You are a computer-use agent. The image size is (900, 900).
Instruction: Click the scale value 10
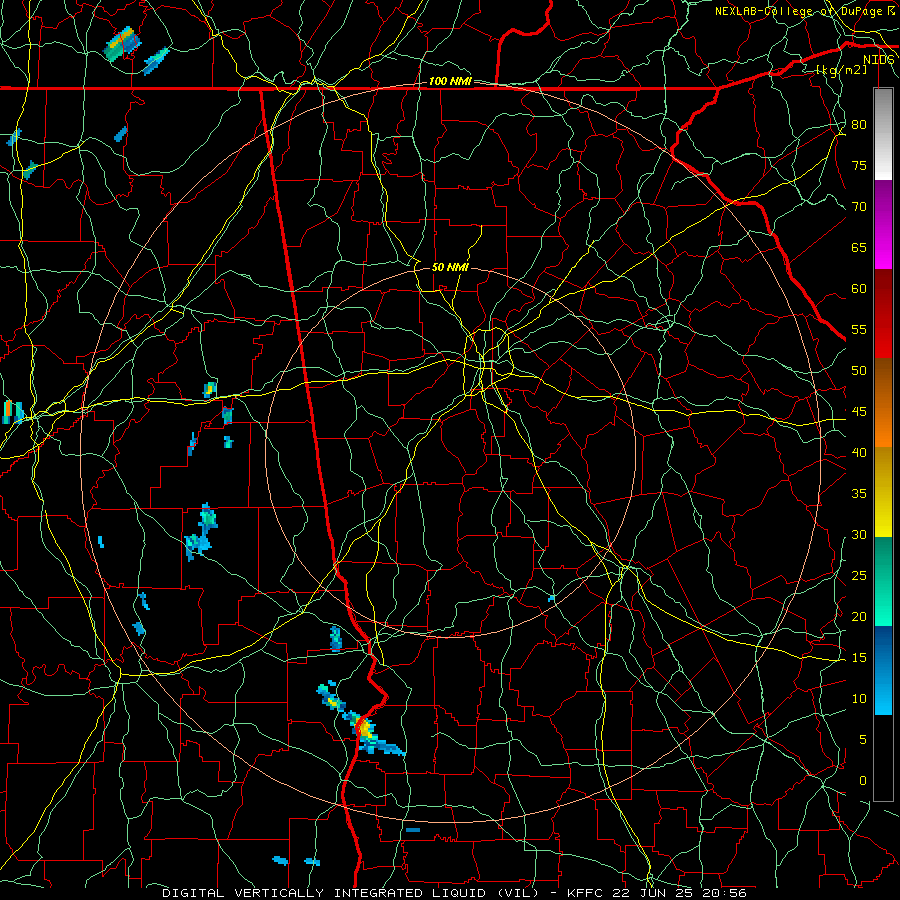(x=859, y=699)
